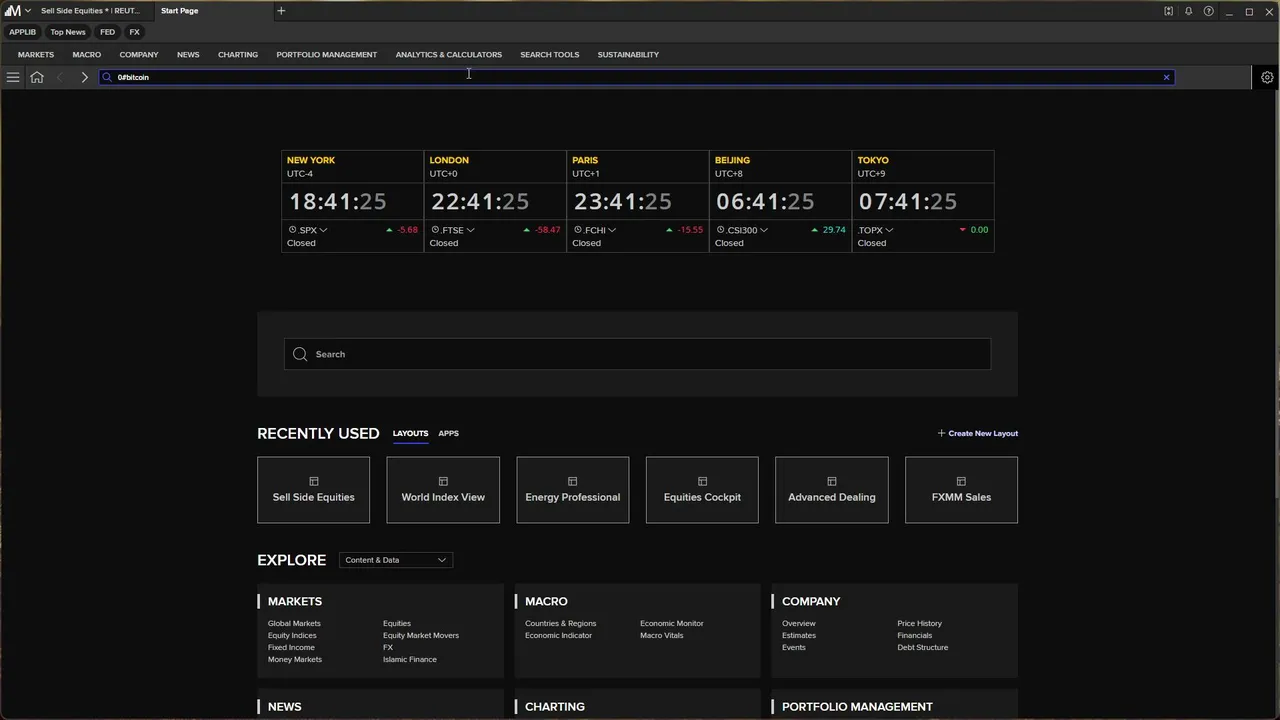Viewport: 1280px width, 720px height.
Task: Open Countries & Regions link
Action: (x=560, y=623)
